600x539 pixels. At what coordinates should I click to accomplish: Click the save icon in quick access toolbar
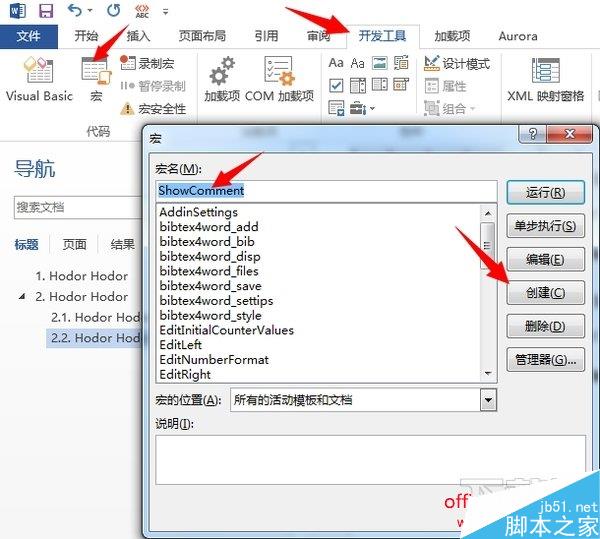pyautogui.click(x=46, y=11)
